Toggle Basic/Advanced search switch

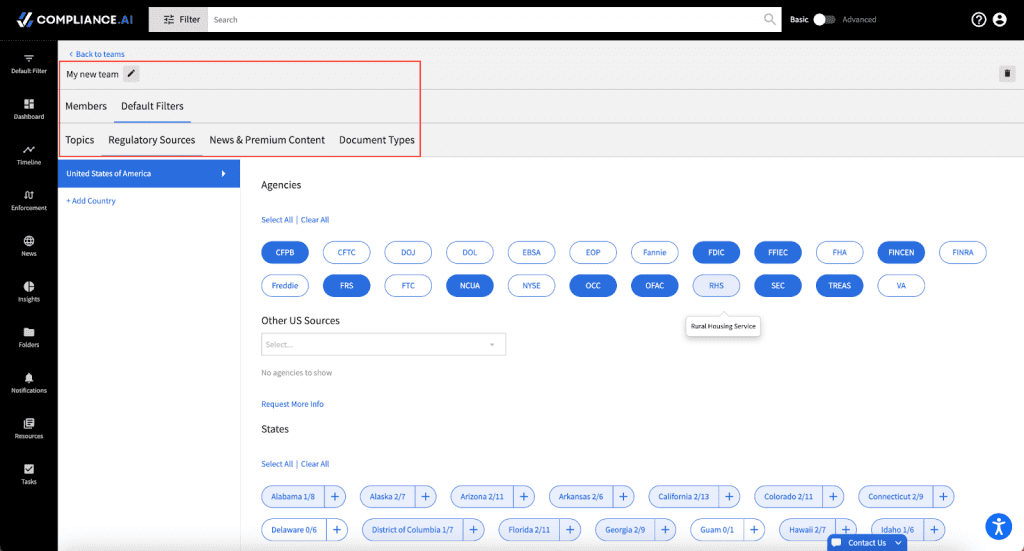coord(824,20)
